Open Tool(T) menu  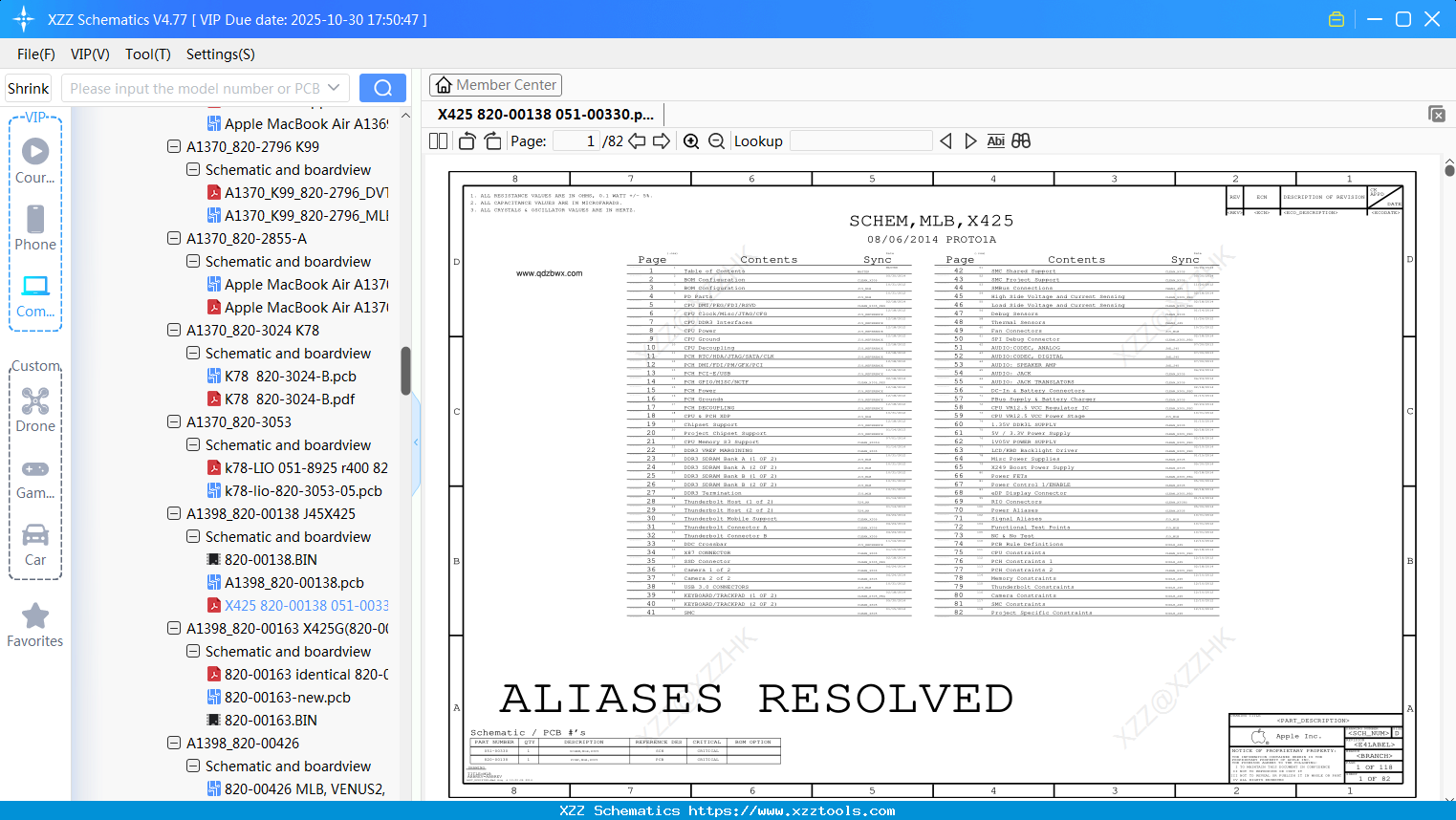(148, 54)
